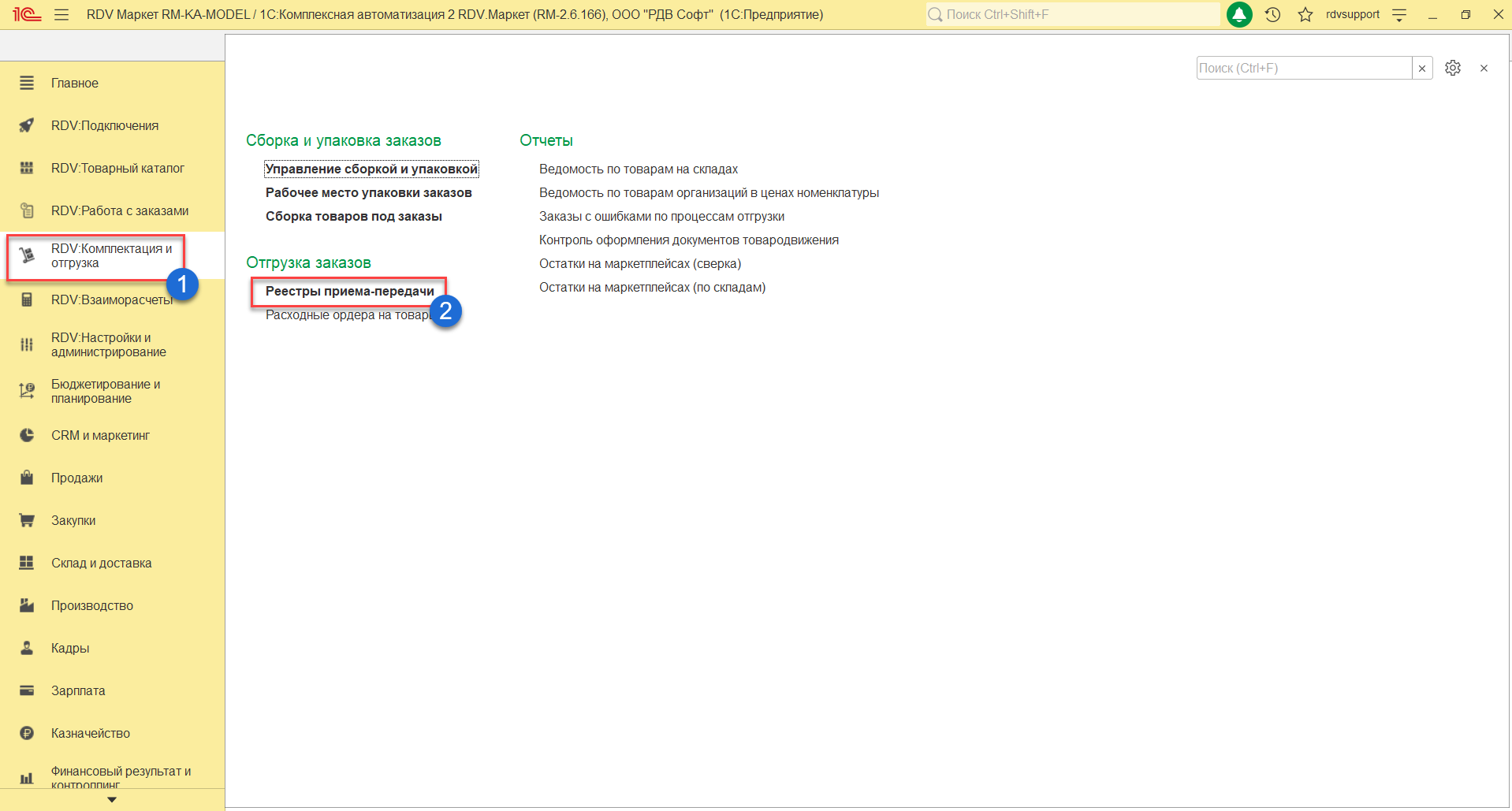Open the CRM и маркетинг section

(x=100, y=435)
